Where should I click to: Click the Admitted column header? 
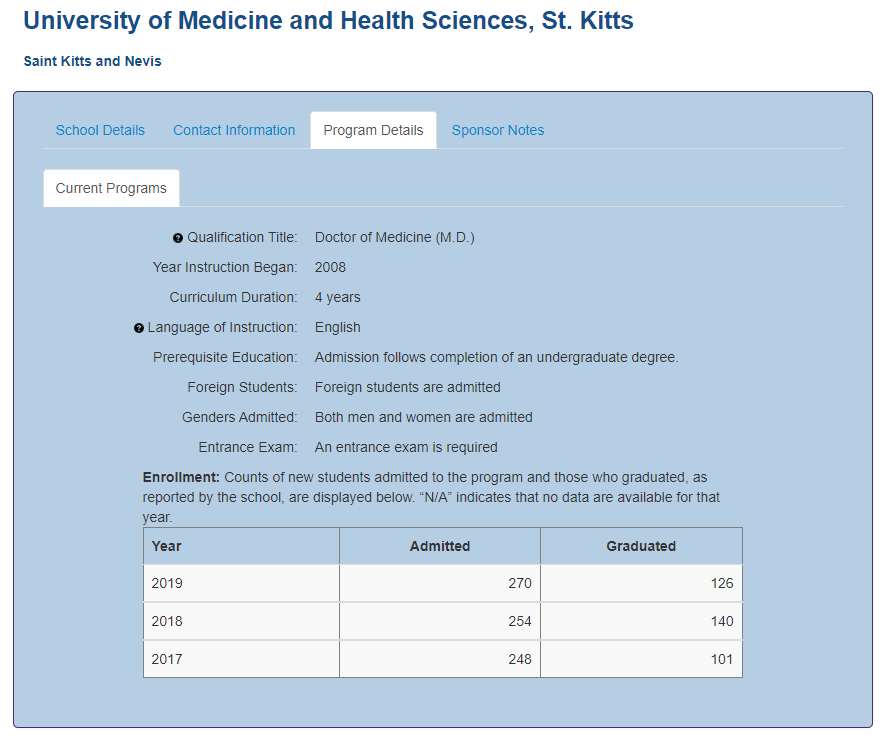pyautogui.click(x=439, y=546)
